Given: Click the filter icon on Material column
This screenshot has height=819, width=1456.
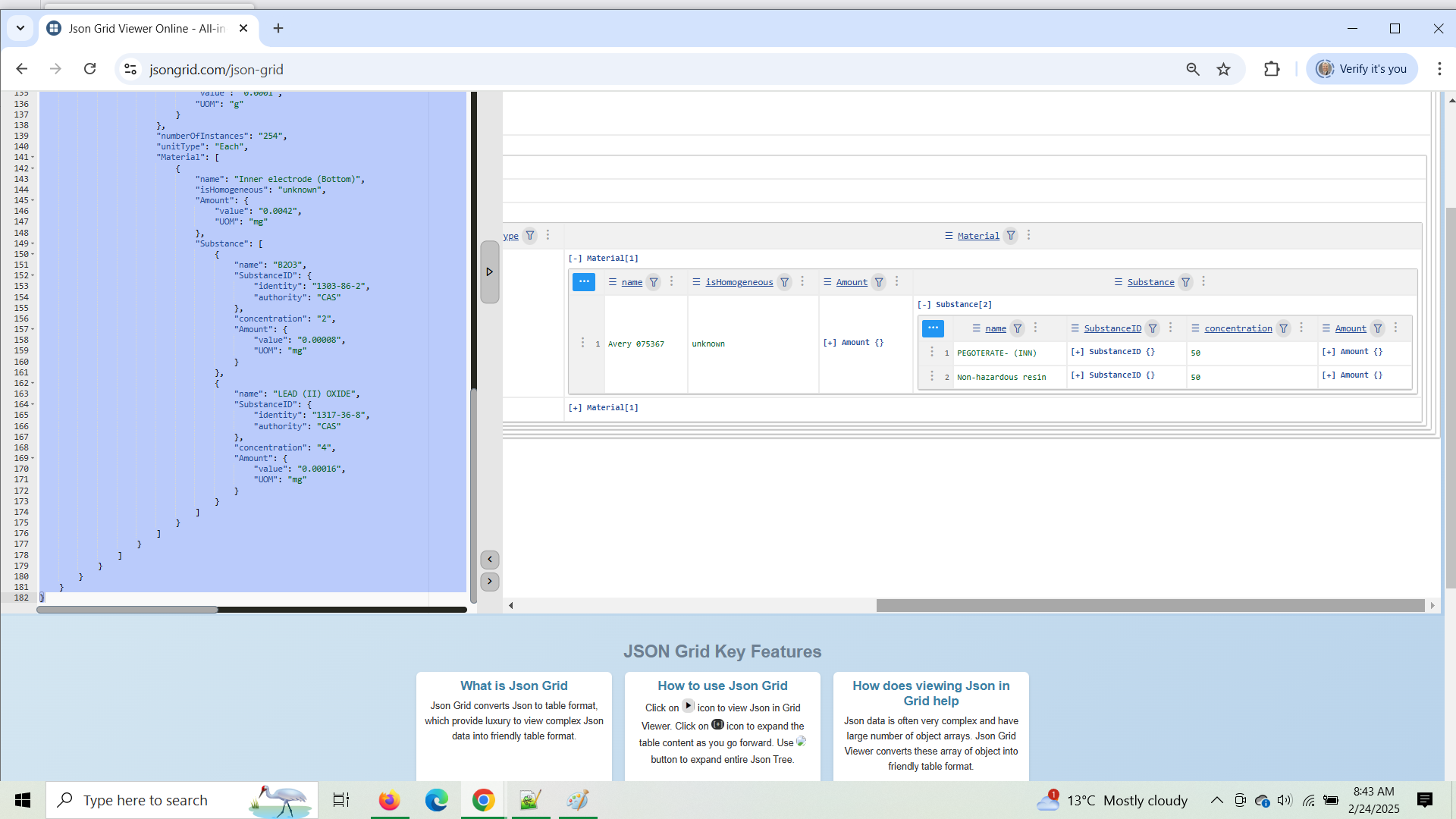Looking at the screenshot, I should click(1011, 236).
